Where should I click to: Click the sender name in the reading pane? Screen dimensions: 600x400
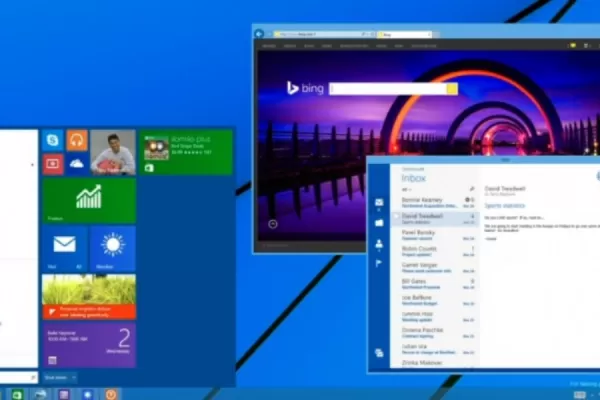505,188
